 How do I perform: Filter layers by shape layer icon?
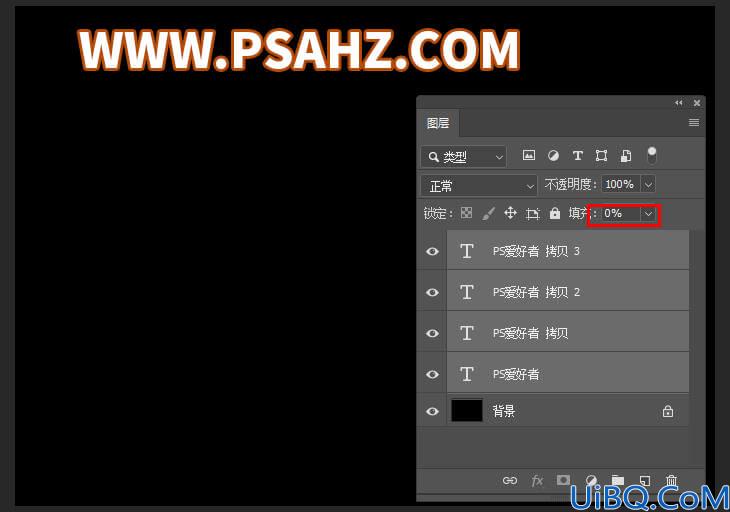pos(602,155)
